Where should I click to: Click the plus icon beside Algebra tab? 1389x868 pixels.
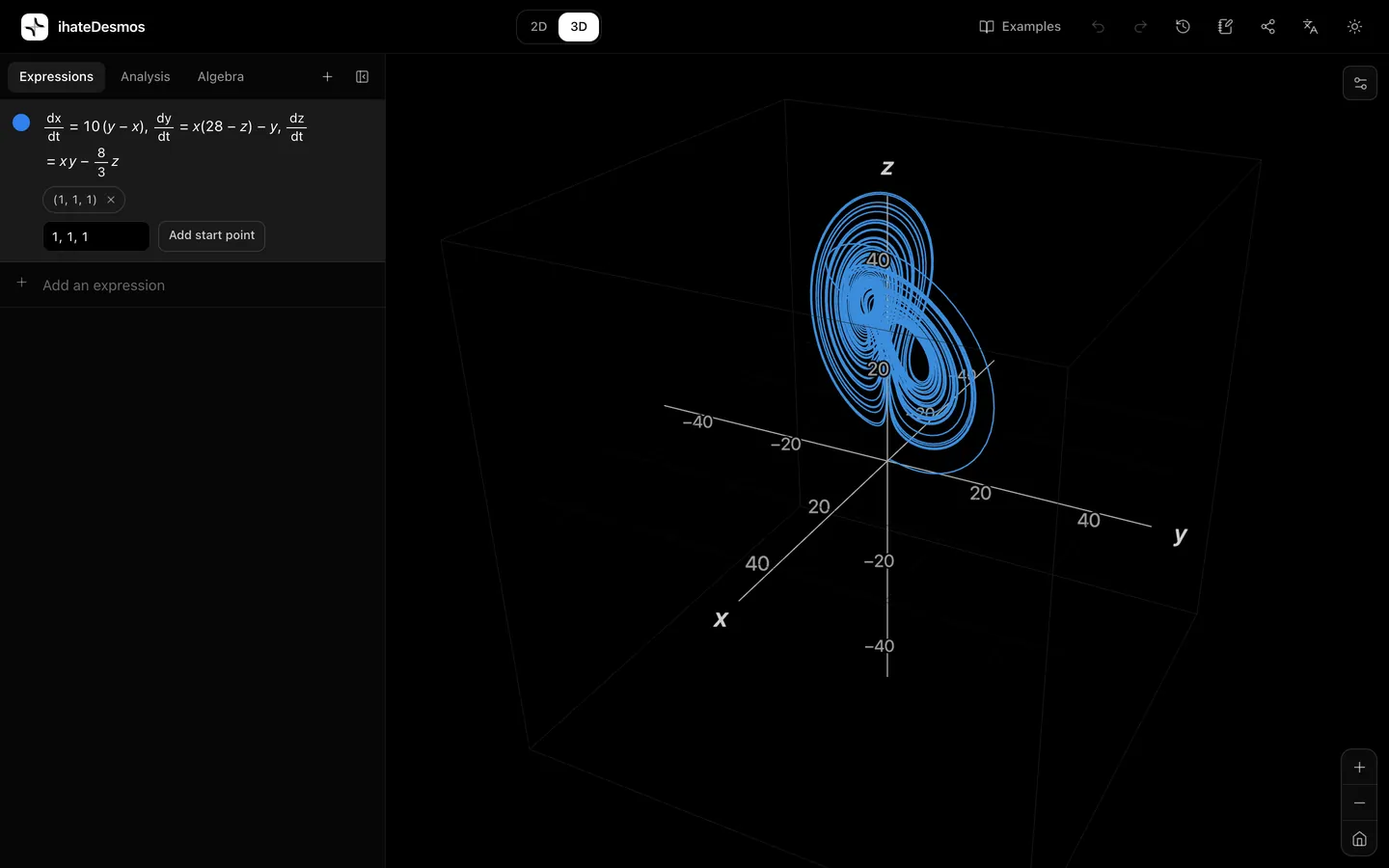tap(327, 77)
